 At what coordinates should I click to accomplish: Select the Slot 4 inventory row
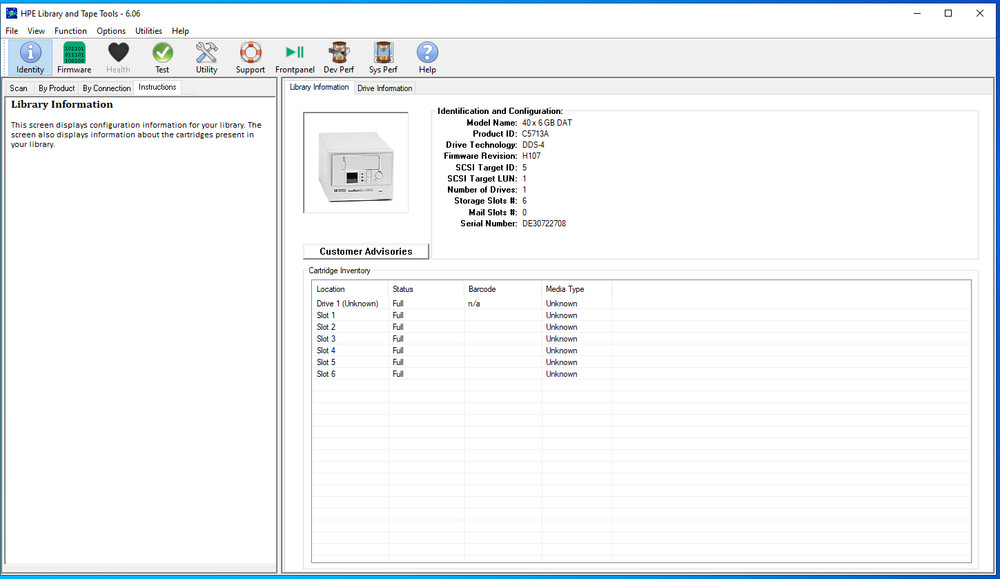[x=641, y=350]
